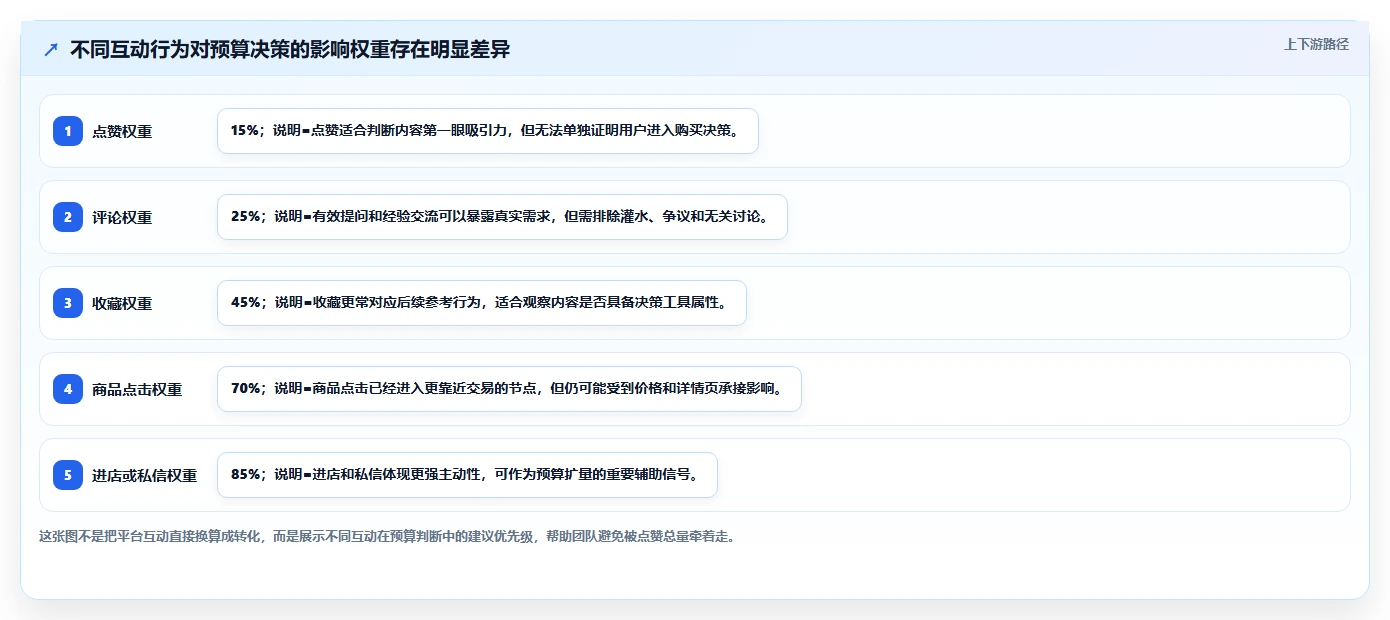Open the 70% 商品点击 description box
This screenshot has width=1390, height=620.
(509, 389)
